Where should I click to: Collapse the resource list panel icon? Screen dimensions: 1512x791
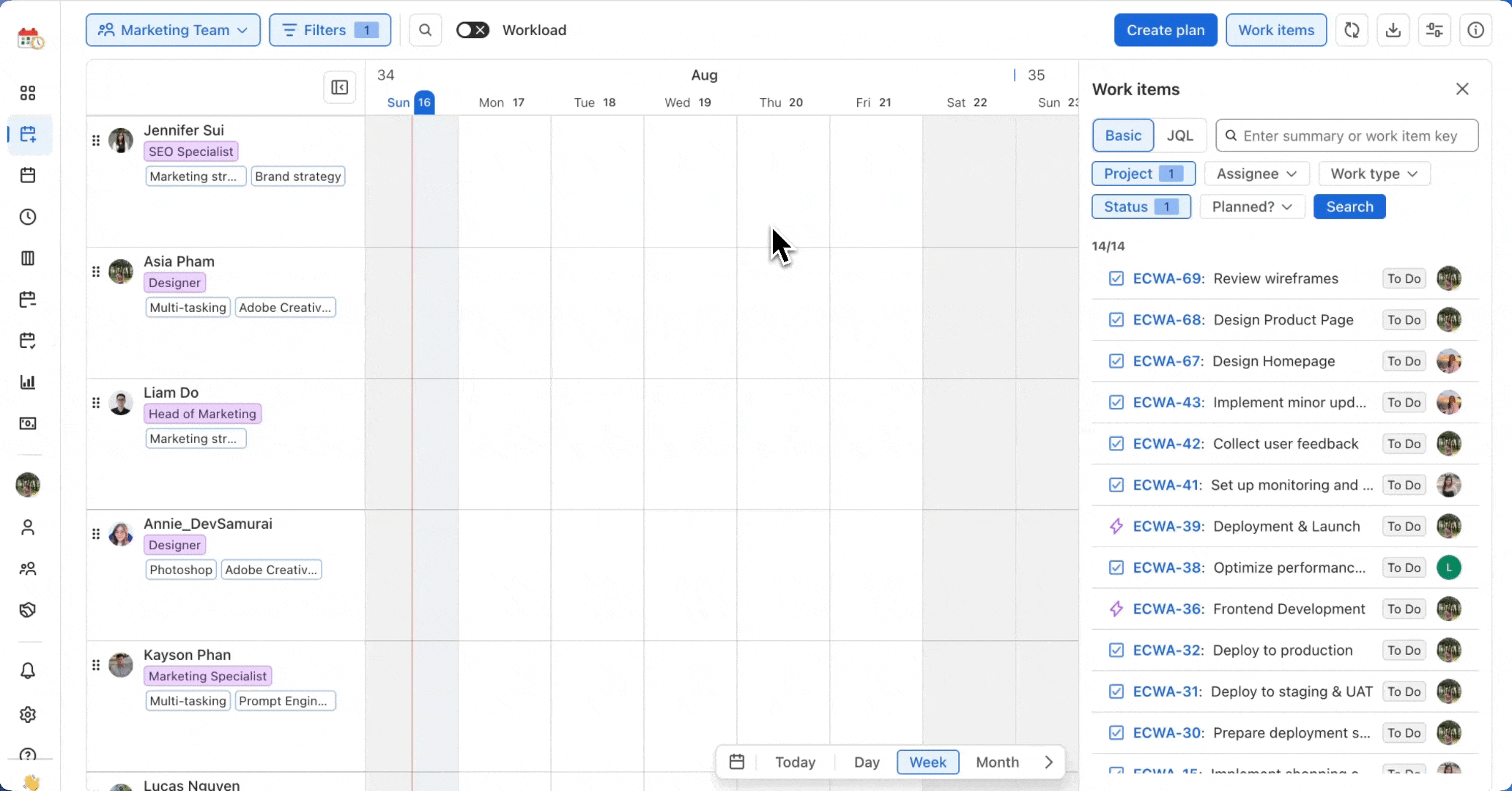[x=340, y=88]
